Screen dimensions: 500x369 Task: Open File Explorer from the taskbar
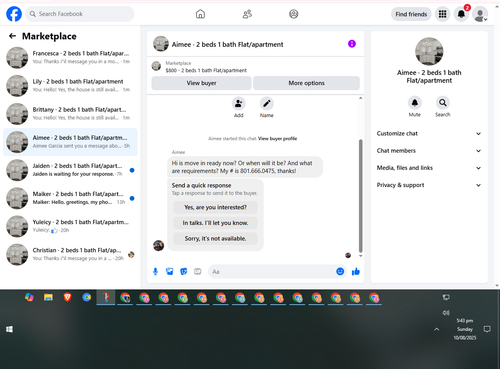tap(48, 297)
